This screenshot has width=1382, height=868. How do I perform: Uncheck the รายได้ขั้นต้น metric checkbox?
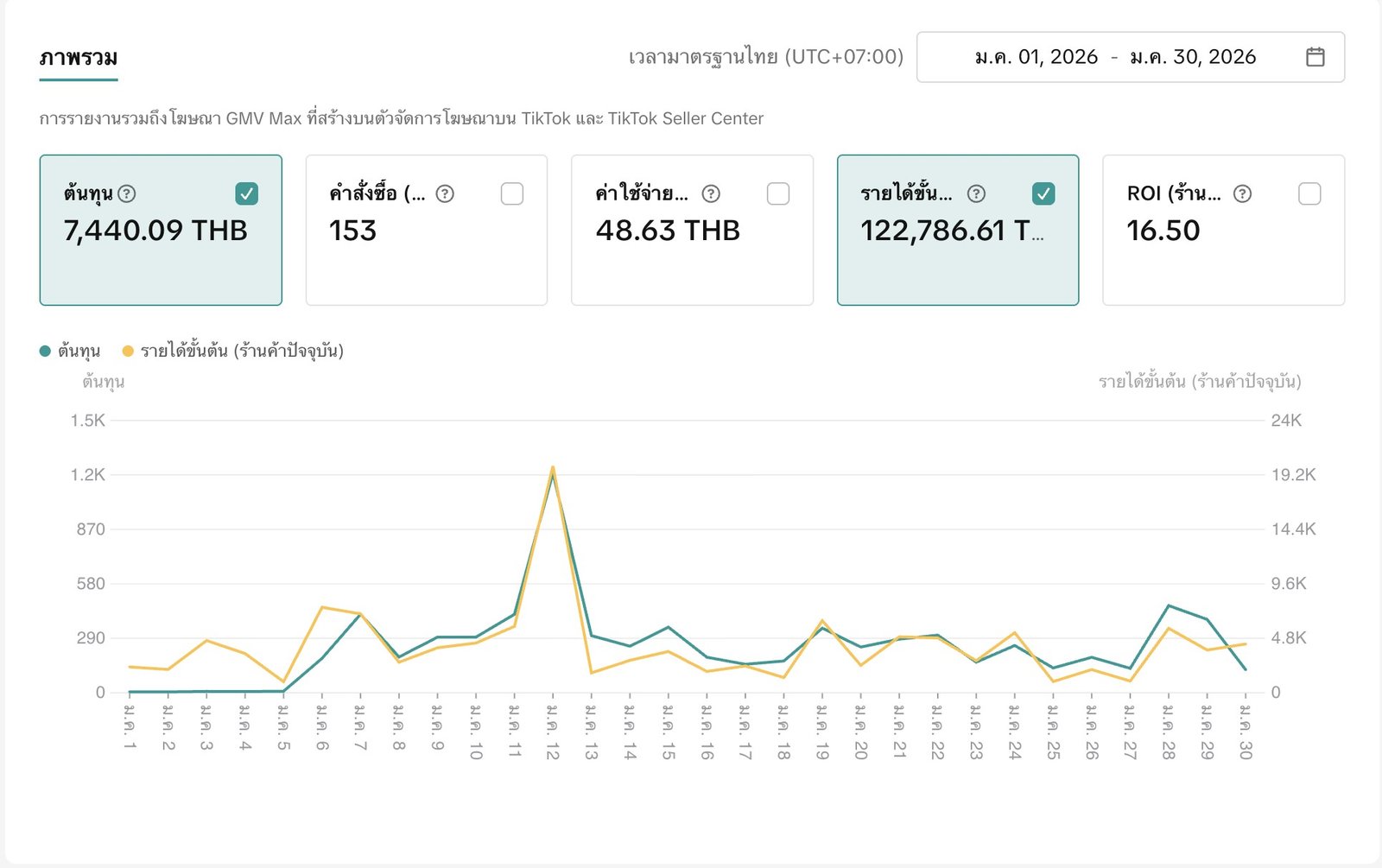coord(1043,193)
